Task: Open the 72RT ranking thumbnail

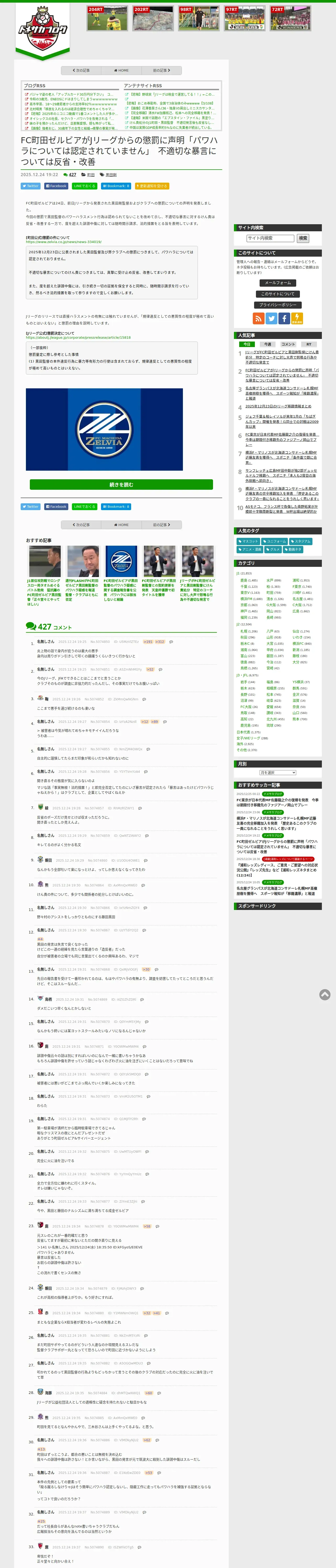Action: (x=290, y=18)
